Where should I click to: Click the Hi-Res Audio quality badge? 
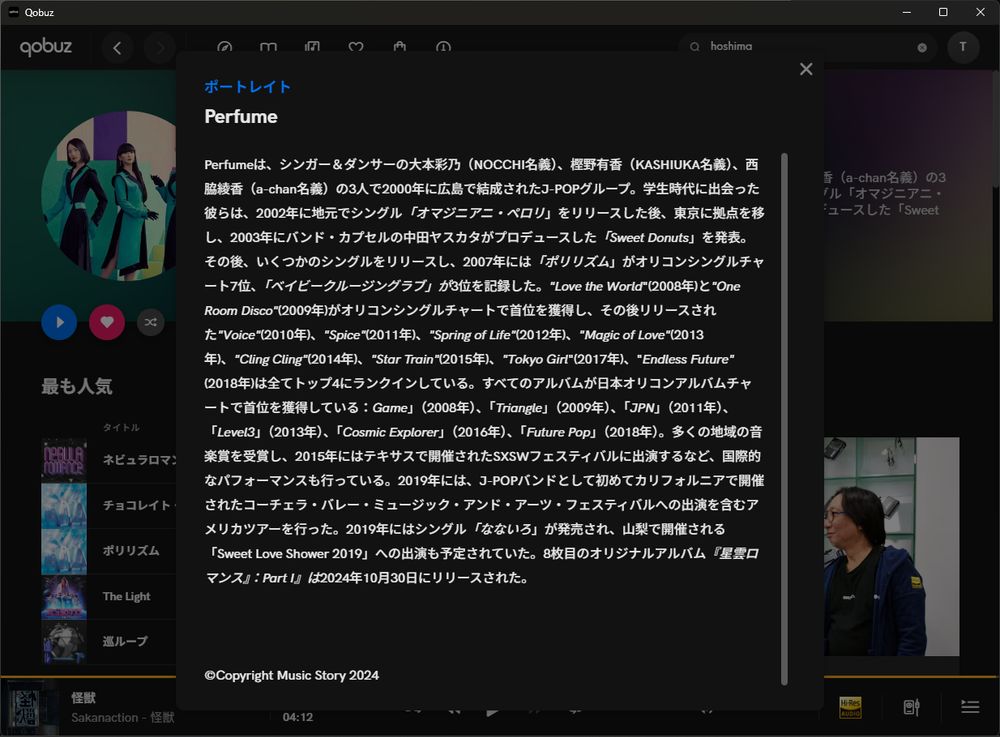point(850,707)
